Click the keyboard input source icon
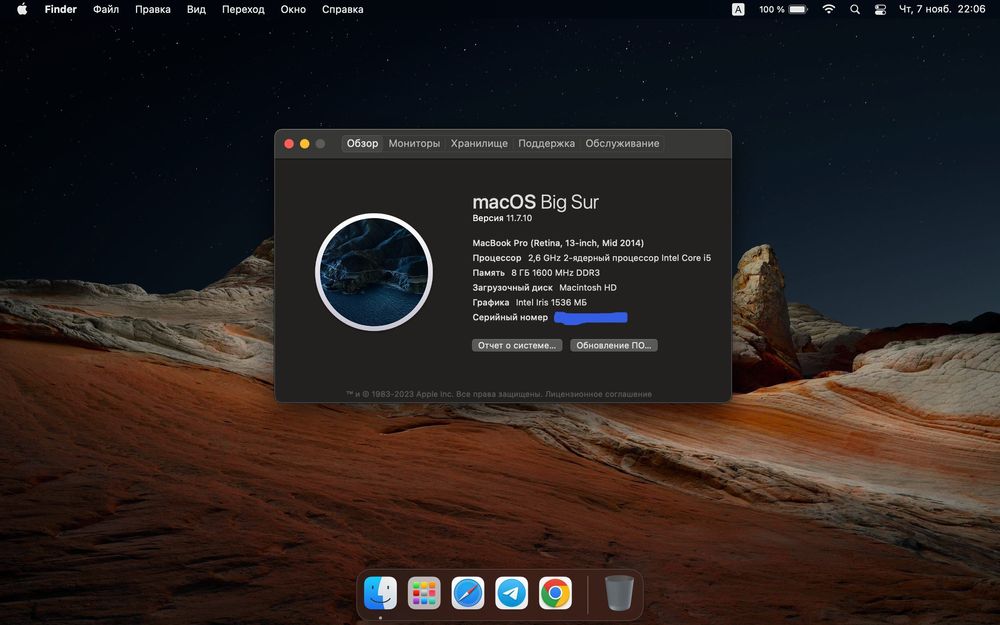Image resolution: width=1000 pixels, height=625 pixels. (x=738, y=9)
